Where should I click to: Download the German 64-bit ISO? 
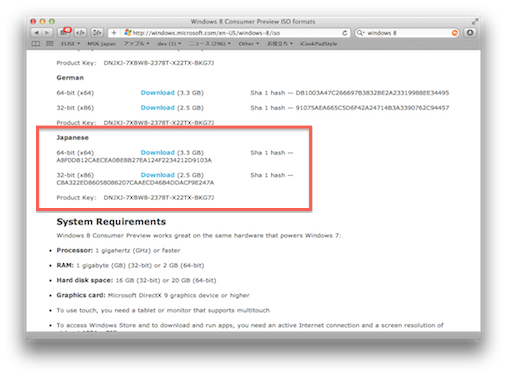pyautogui.click(x=158, y=92)
